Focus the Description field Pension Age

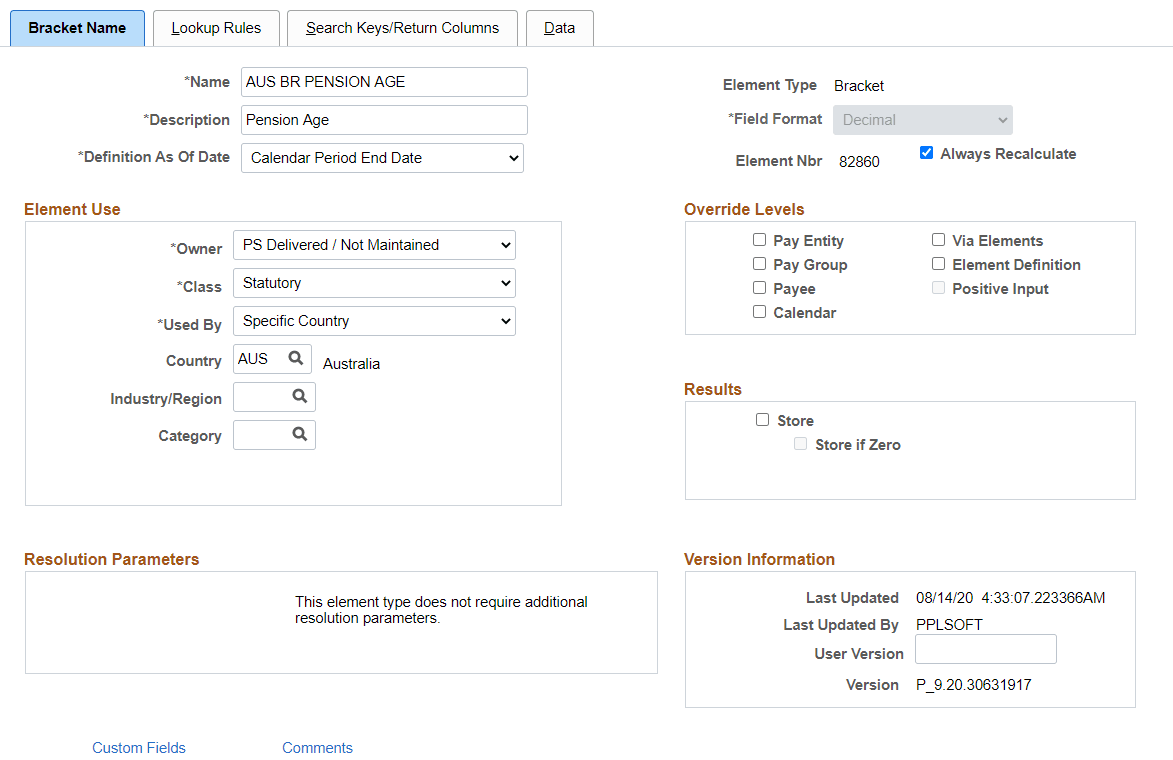tap(384, 120)
